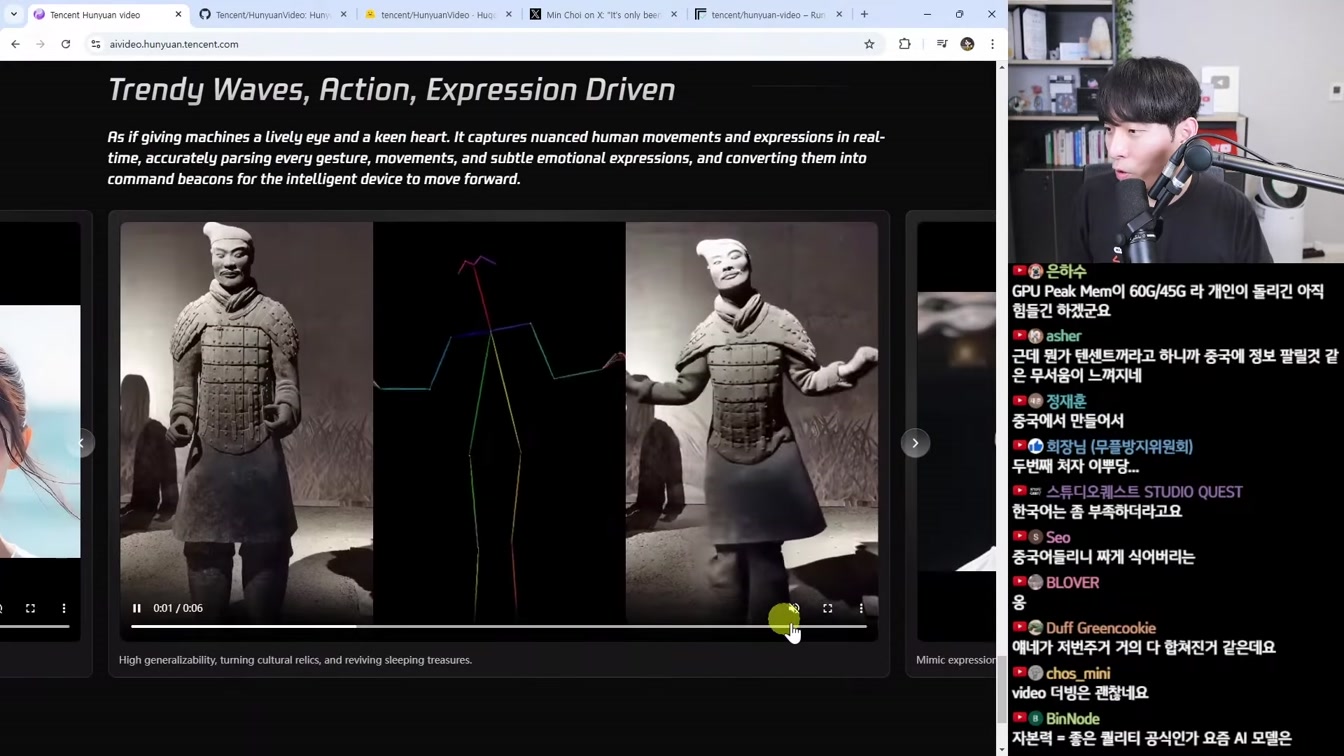Switch to the tencent/hunyuan-video Run tab
This screenshot has height=756, width=1344.
point(768,15)
